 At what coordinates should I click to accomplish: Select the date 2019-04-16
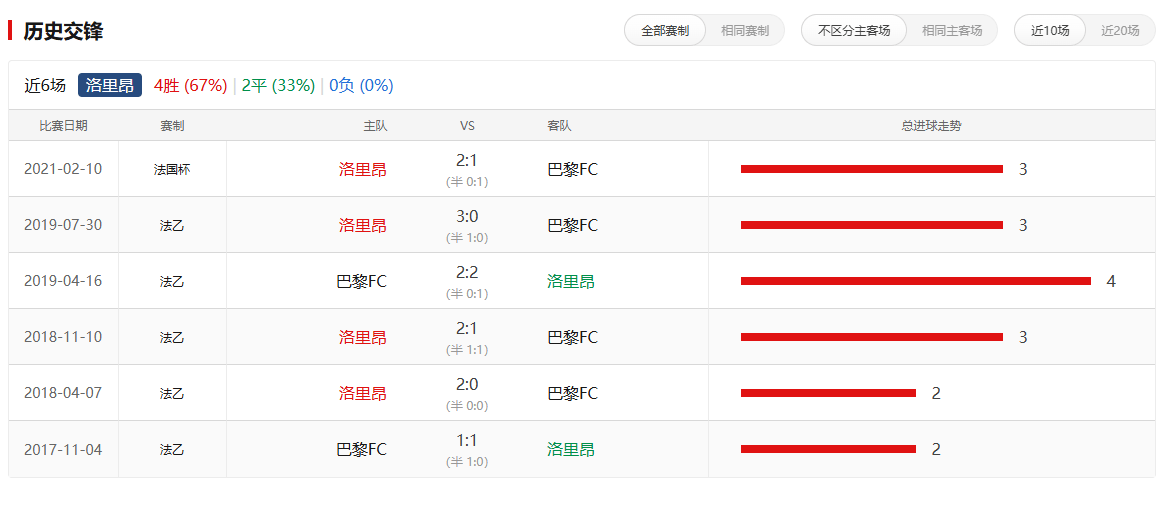pos(63,281)
